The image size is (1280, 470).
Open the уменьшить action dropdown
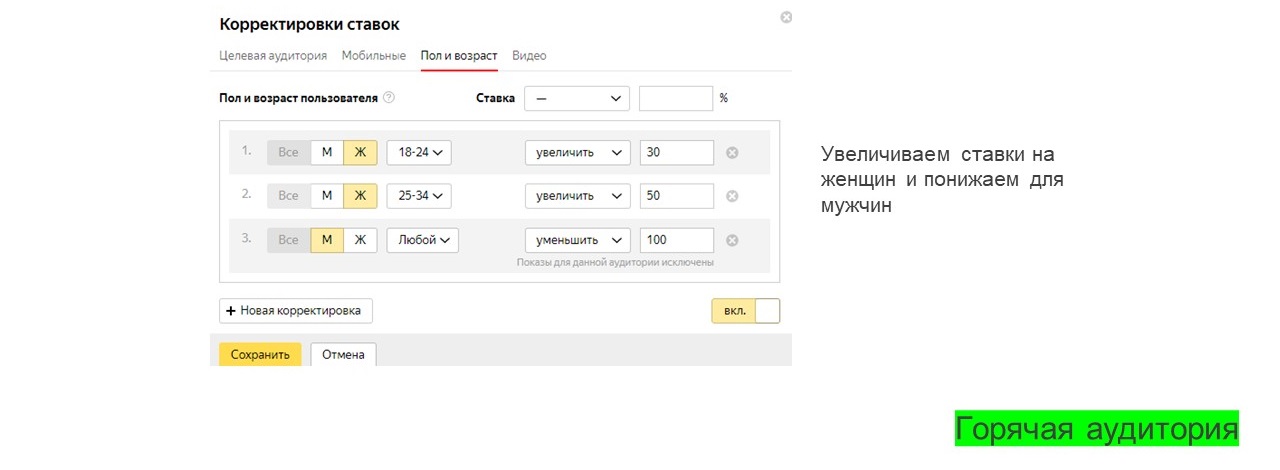(x=577, y=240)
